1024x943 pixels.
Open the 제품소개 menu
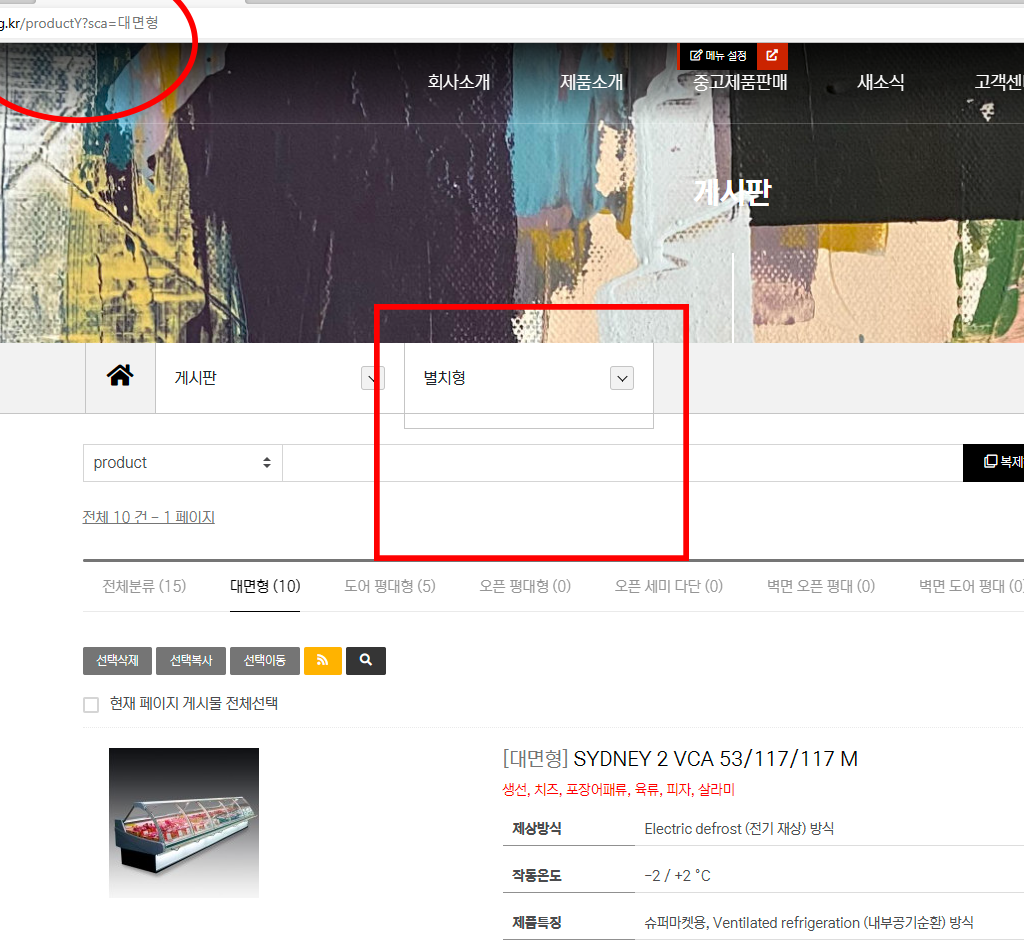pos(591,82)
